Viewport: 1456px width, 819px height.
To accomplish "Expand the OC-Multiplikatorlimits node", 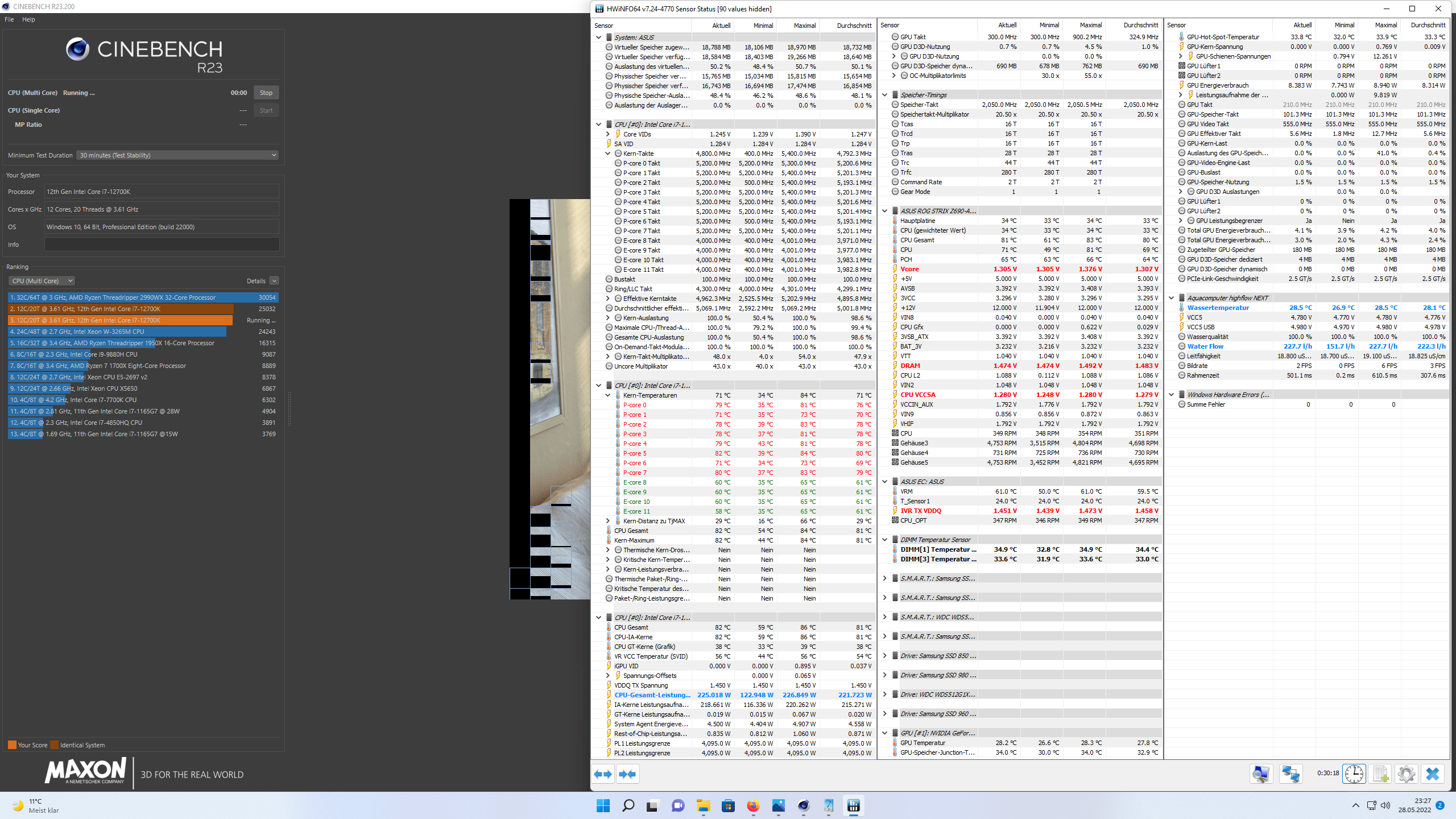I will tap(894, 76).
